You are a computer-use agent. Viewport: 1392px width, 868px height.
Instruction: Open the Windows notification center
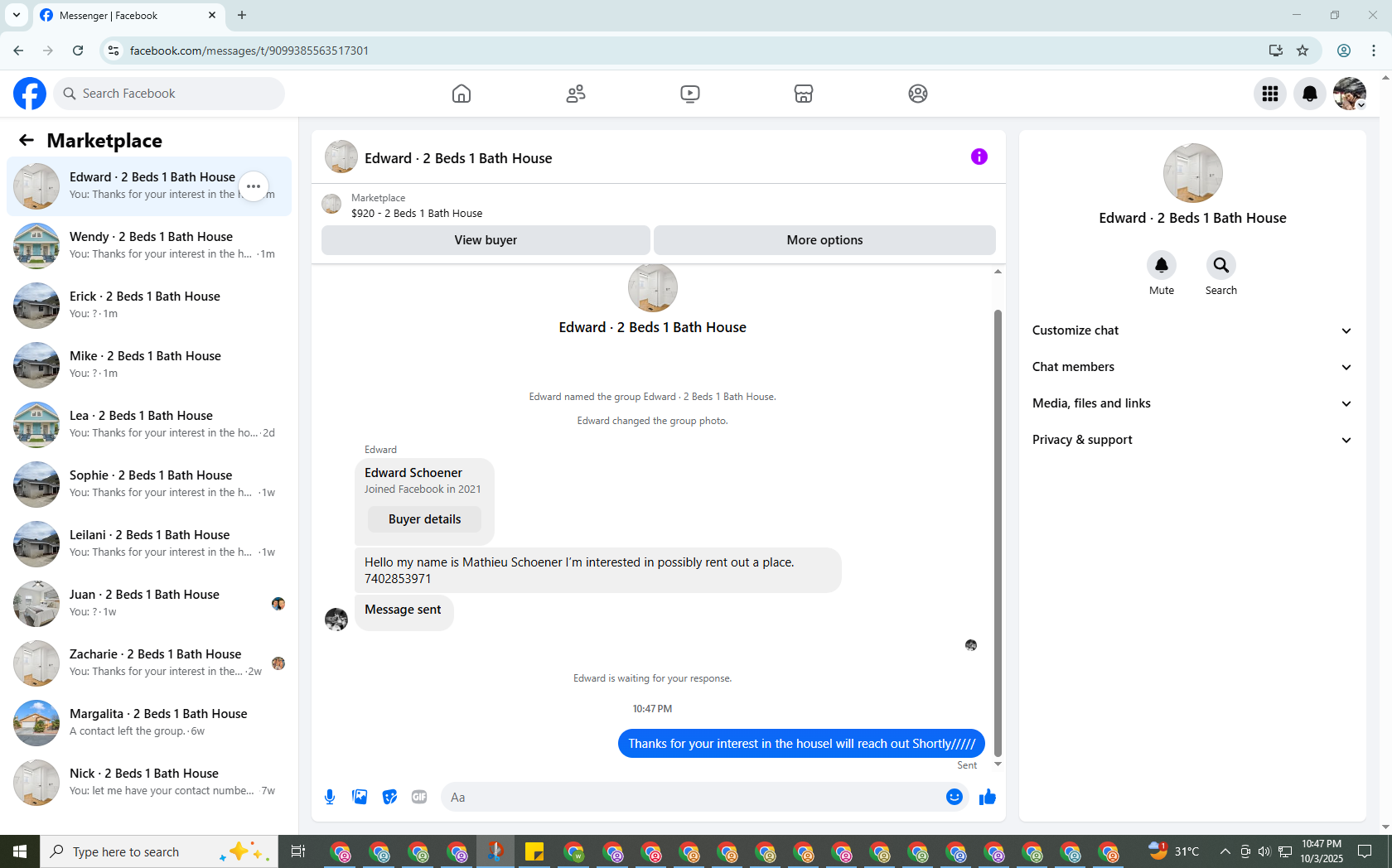1364,851
